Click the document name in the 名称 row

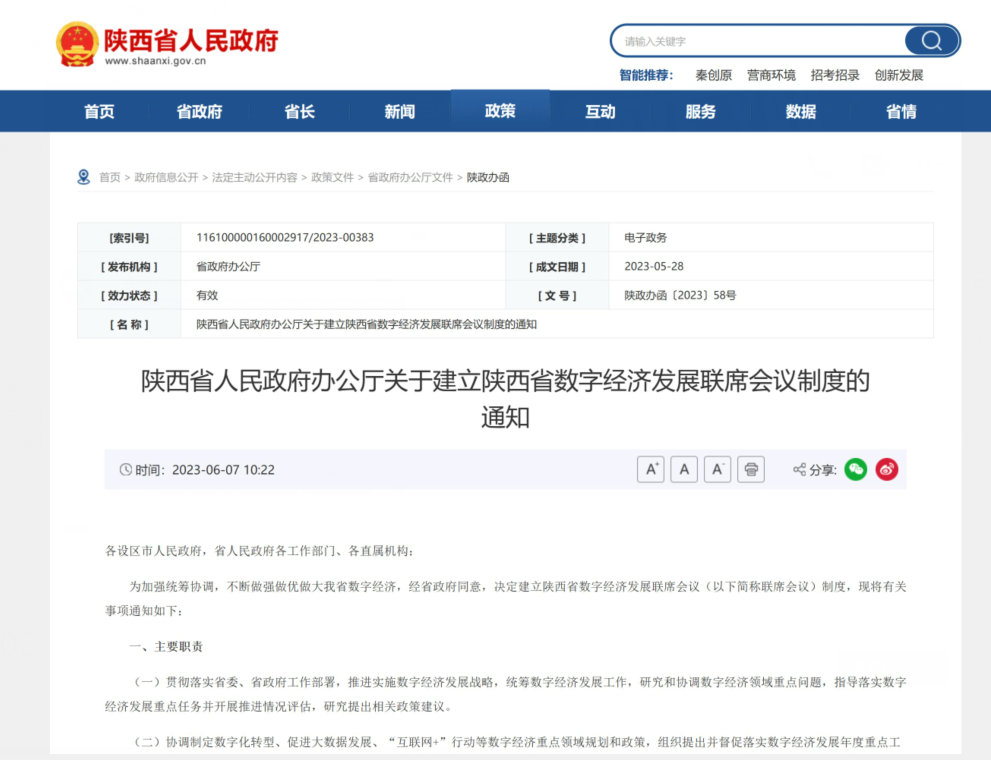coord(367,324)
